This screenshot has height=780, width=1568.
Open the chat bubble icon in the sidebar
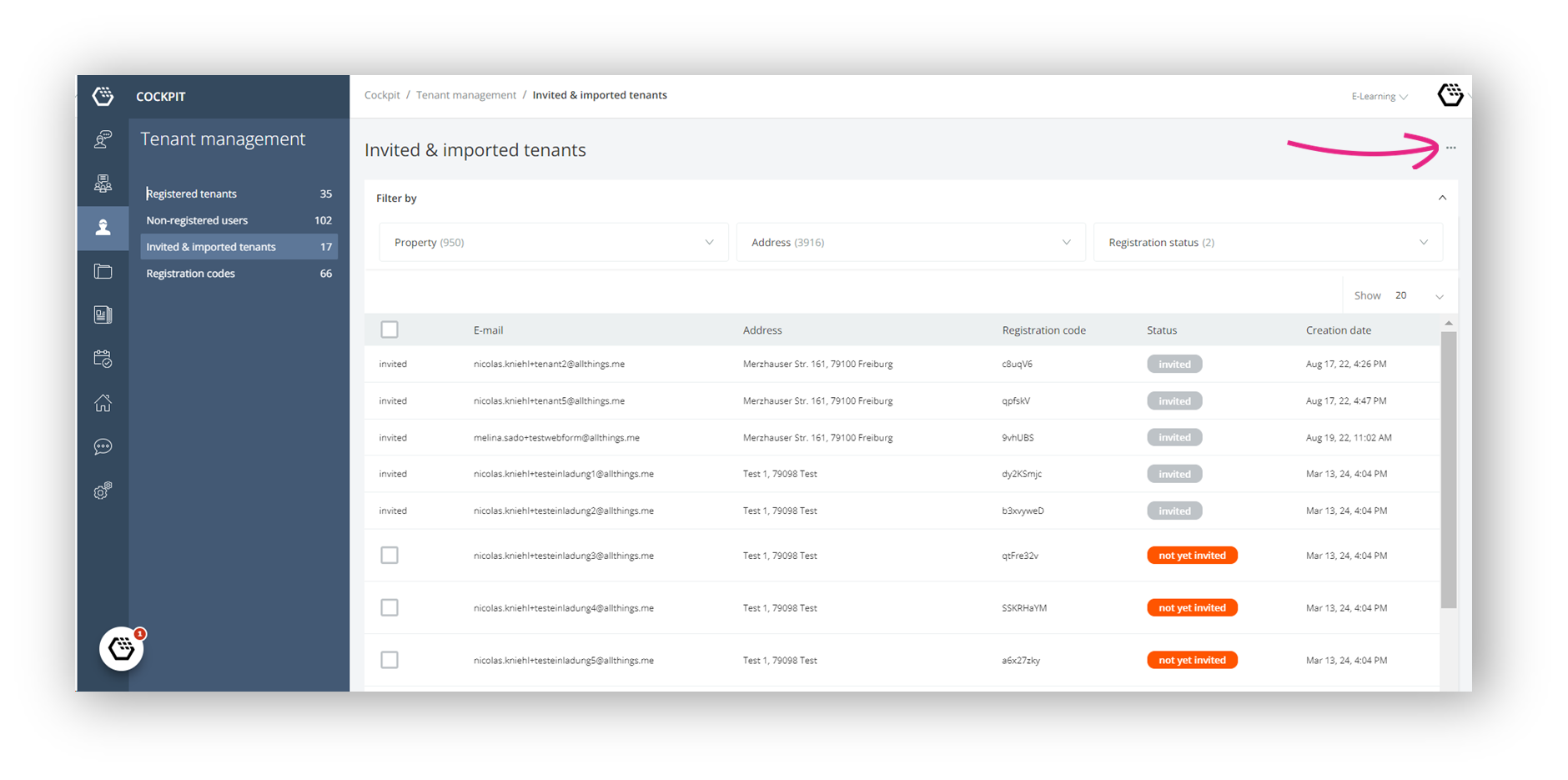[103, 446]
